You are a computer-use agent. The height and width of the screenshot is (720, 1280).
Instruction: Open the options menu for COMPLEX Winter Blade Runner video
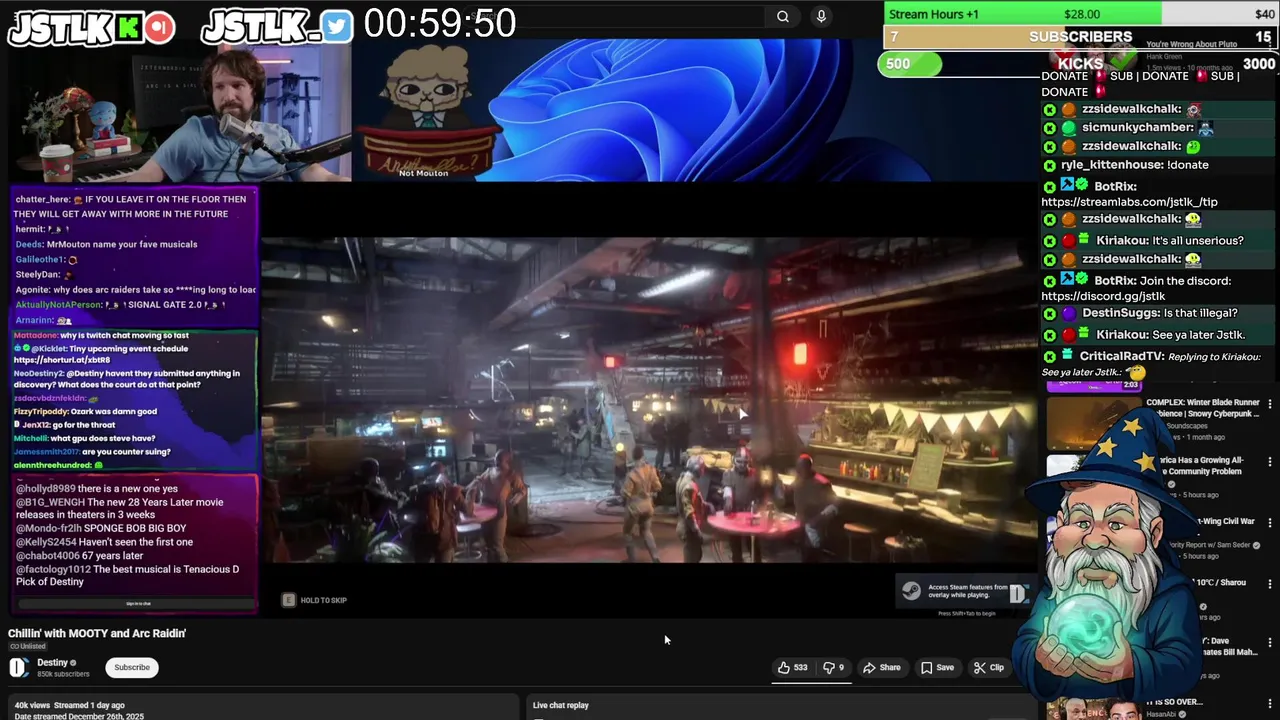tap(1270, 404)
